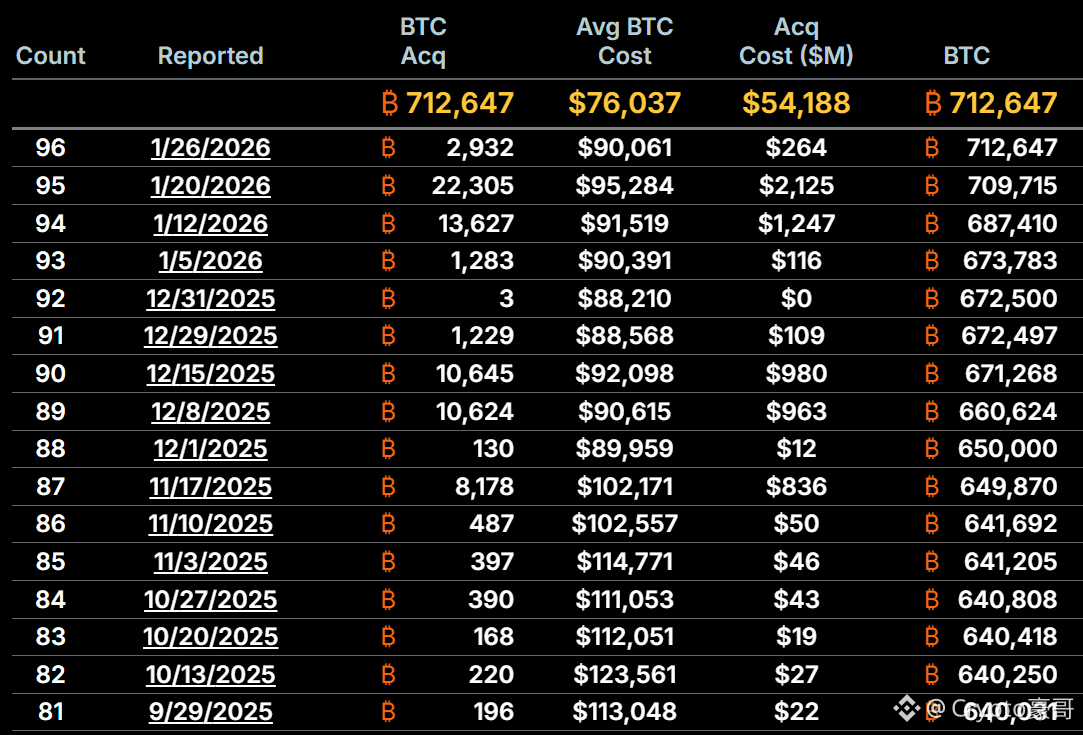Click Bitcoin icon next to 640,808 holdings
Viewport: 1083px width, 735px height.
coord(932,600)
